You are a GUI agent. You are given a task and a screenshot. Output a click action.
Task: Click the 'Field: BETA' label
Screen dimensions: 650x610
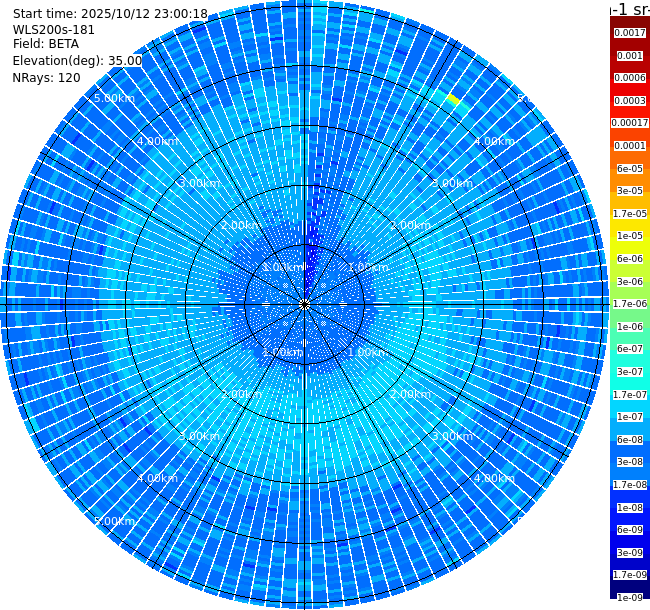(46, 44)
